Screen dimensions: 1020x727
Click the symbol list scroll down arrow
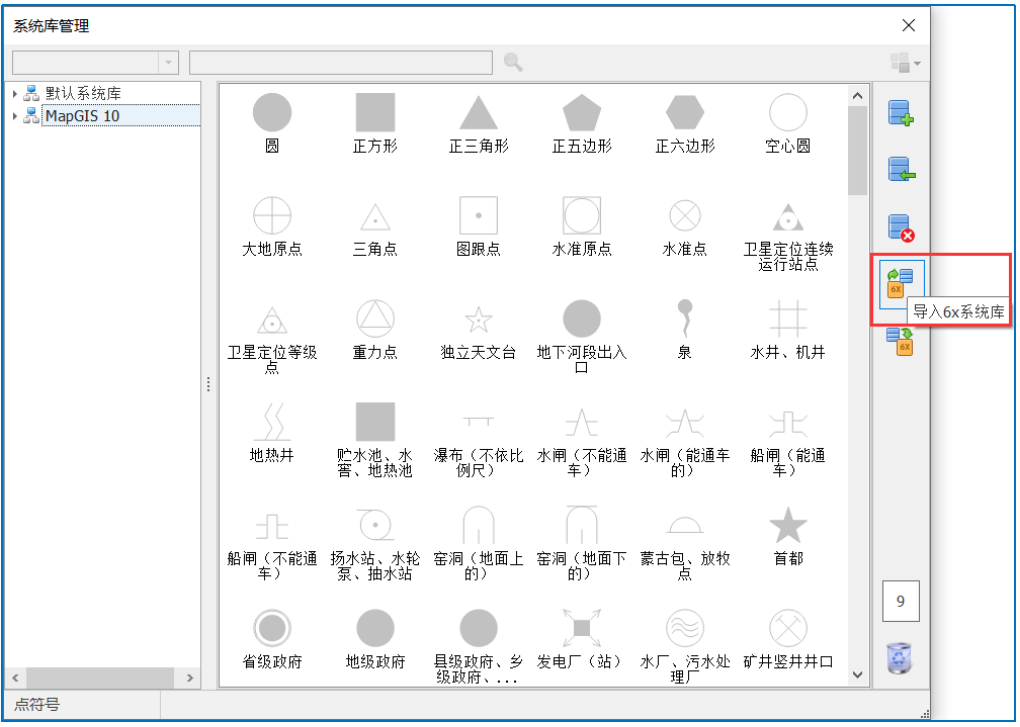click(x=857, y=675)
